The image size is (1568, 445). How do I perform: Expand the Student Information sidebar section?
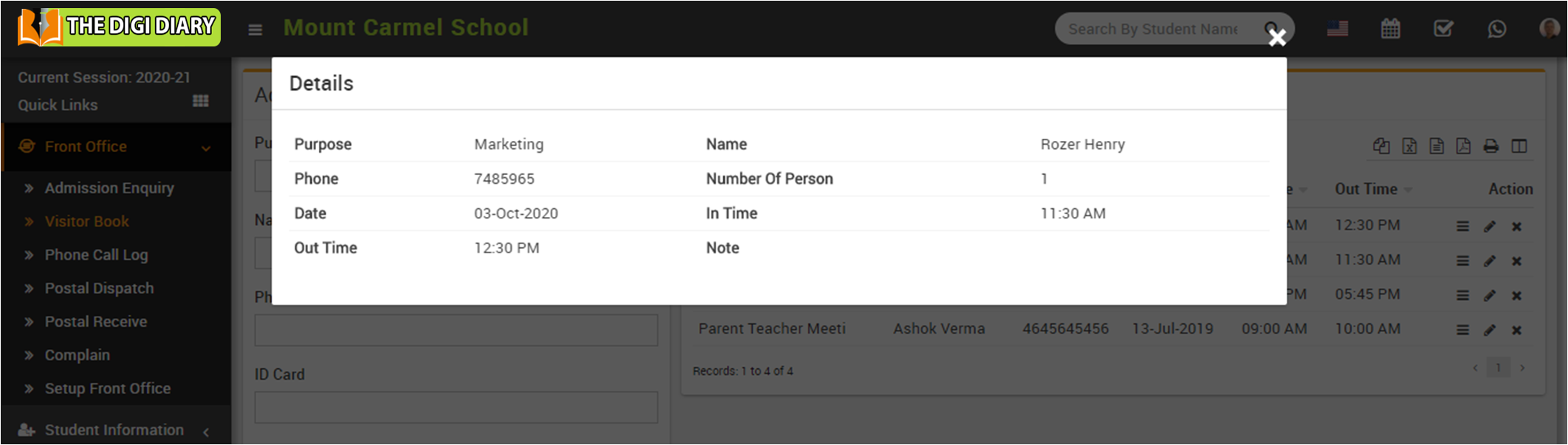coord(205,432)
